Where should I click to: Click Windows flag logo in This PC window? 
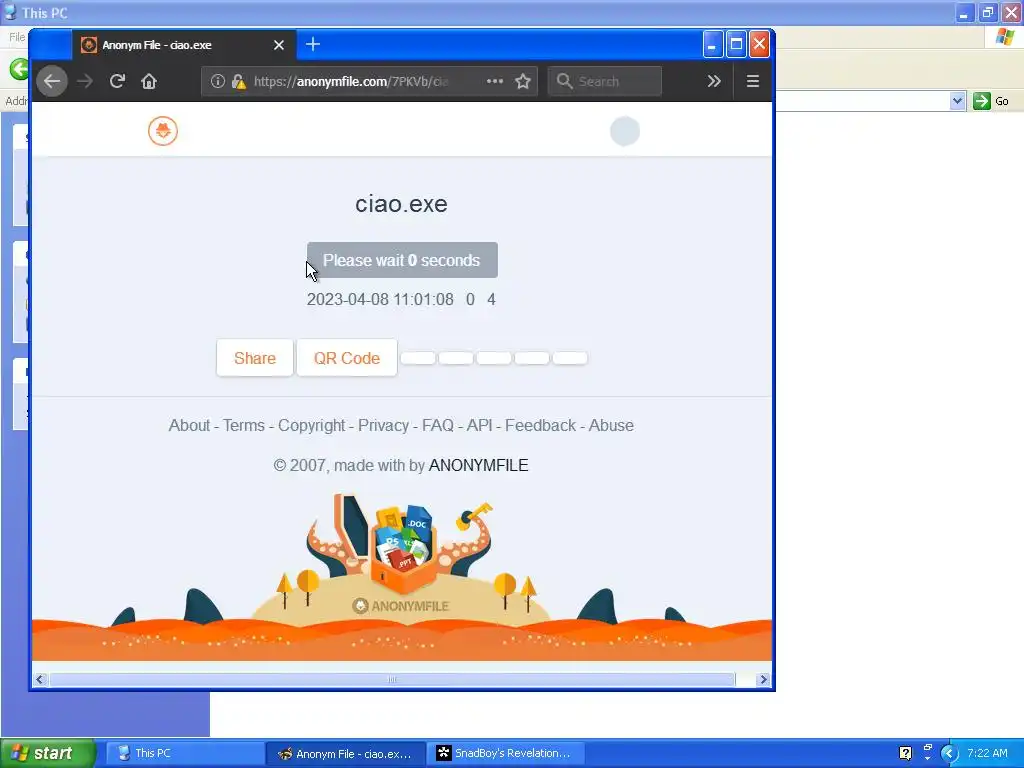(1004, 37)
